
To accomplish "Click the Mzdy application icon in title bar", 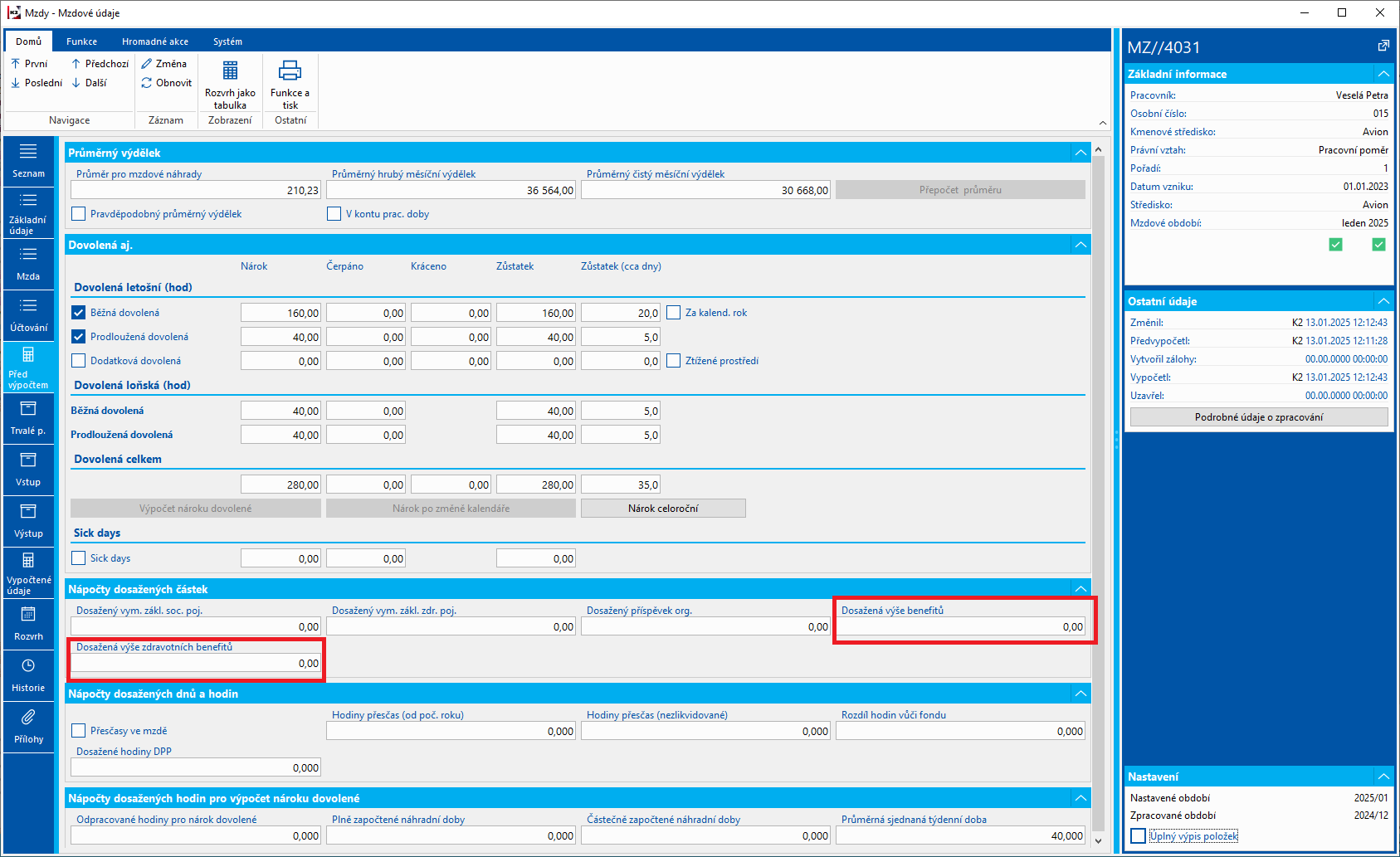I will point(14,12).
